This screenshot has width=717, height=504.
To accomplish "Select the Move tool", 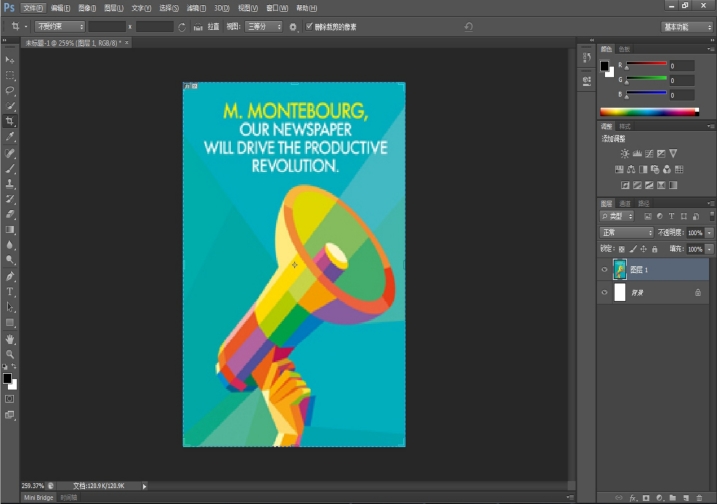I will 10,60.
